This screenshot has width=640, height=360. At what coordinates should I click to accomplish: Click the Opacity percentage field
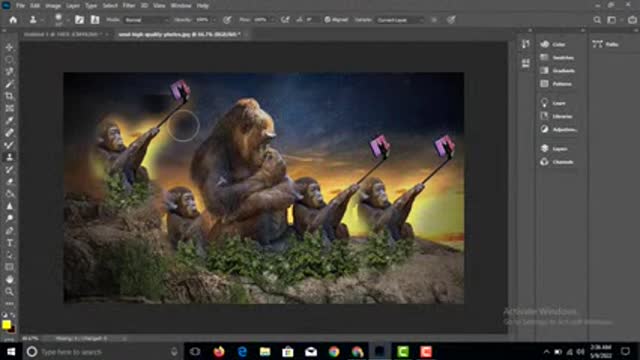point(202,20)
